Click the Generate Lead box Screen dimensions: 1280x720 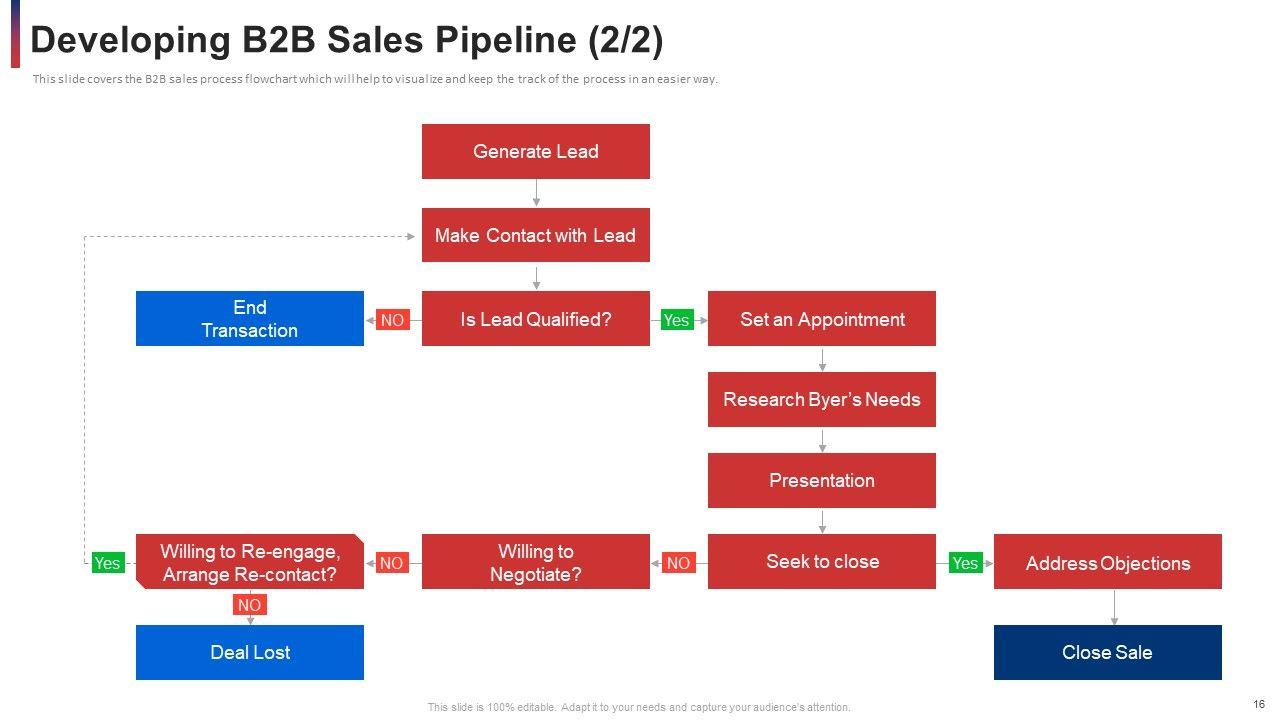(x=535, y=152)
